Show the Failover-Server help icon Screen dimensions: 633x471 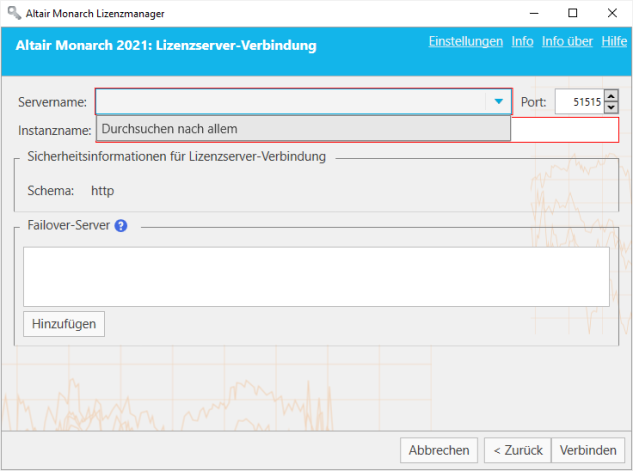tap(121, 226)
